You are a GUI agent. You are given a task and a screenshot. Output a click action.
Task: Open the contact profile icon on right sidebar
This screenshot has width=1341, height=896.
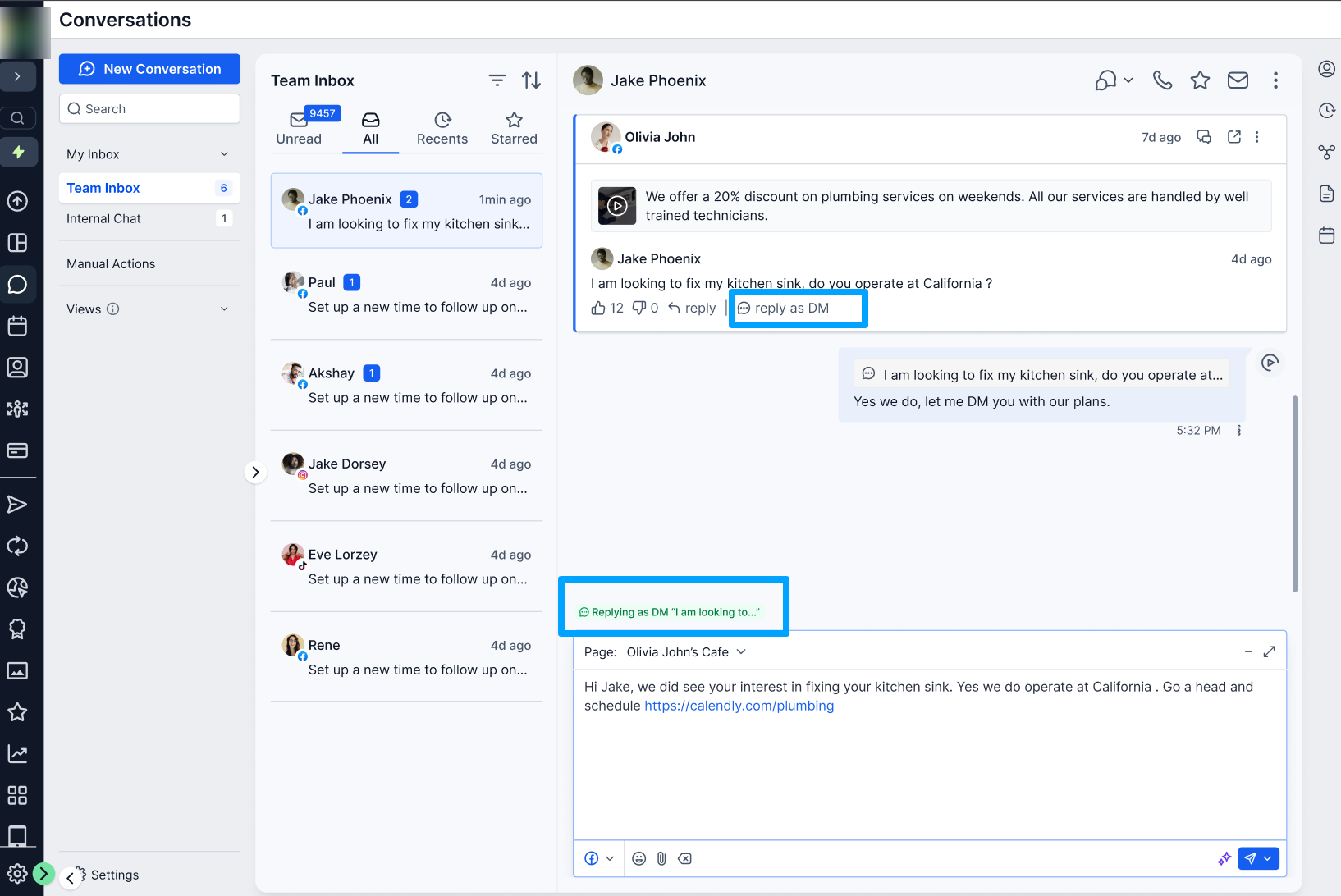pos(1326,68)
